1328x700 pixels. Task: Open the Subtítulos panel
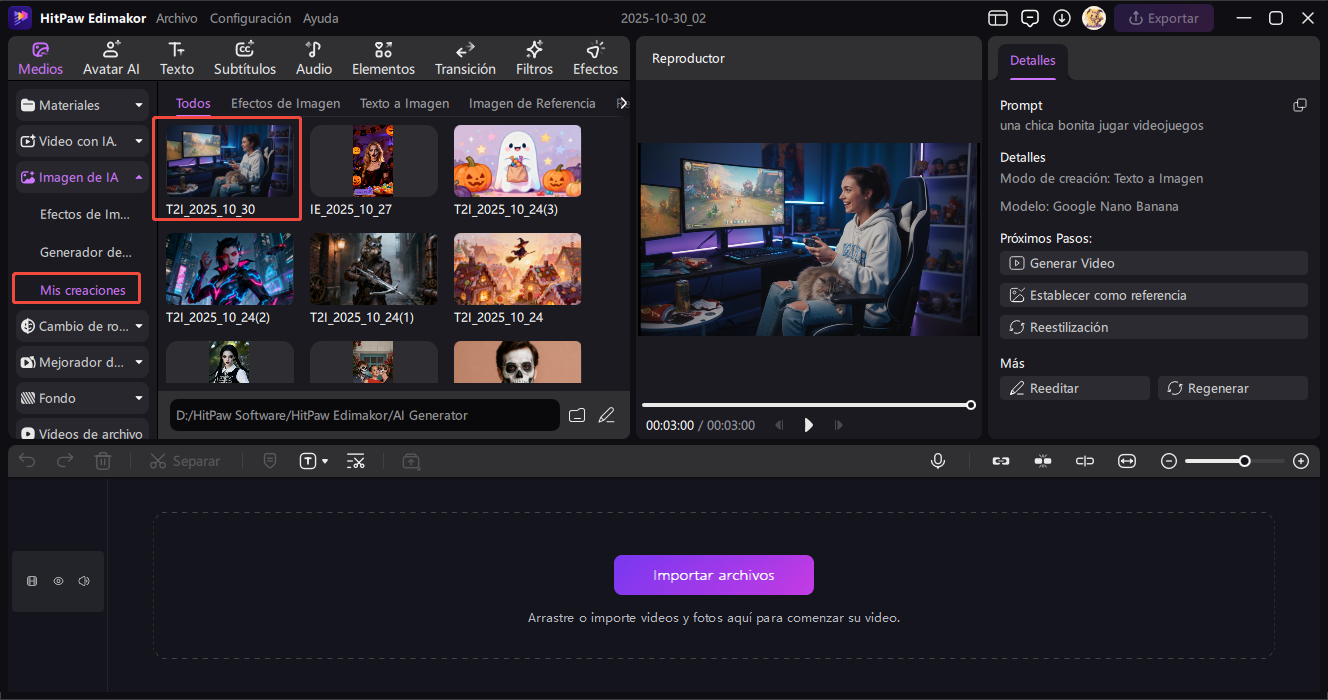(x=244, y=58)
